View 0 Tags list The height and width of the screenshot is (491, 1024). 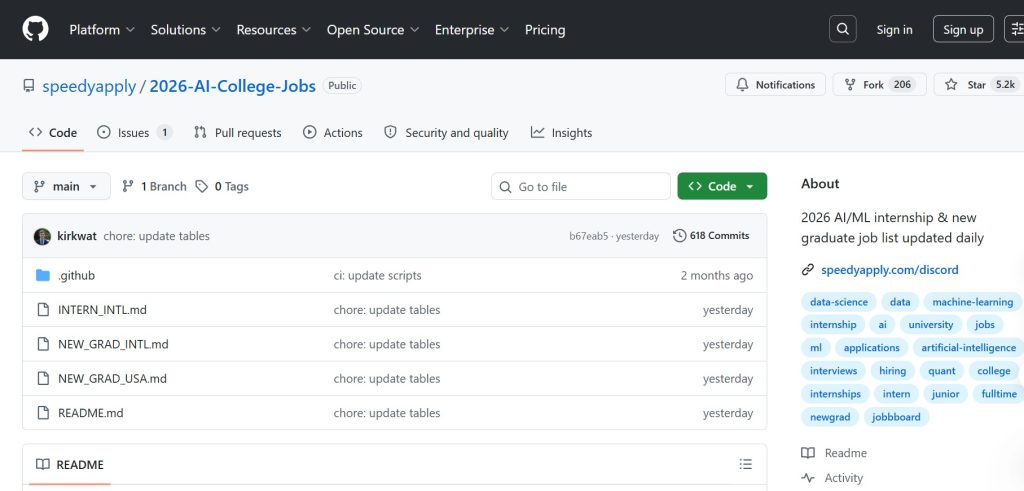click(223, 186)
